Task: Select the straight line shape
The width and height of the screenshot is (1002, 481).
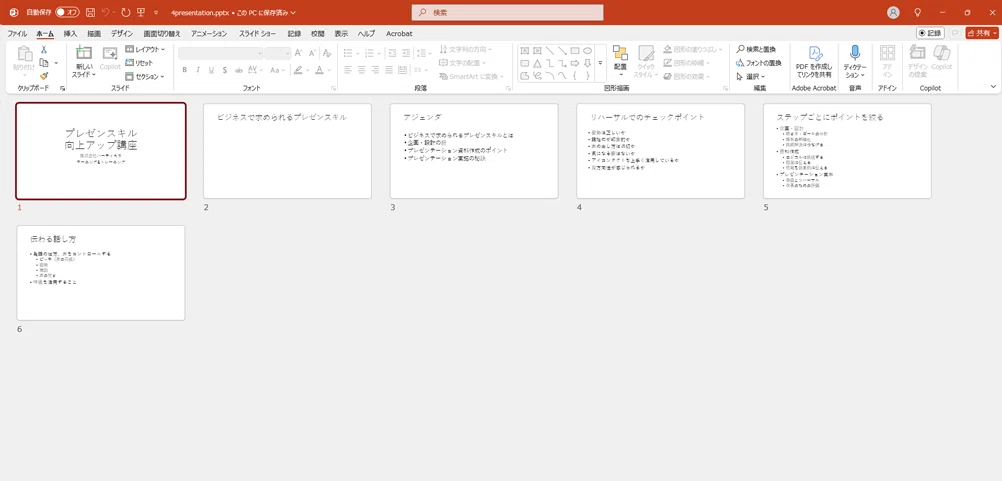Action: 550,50
